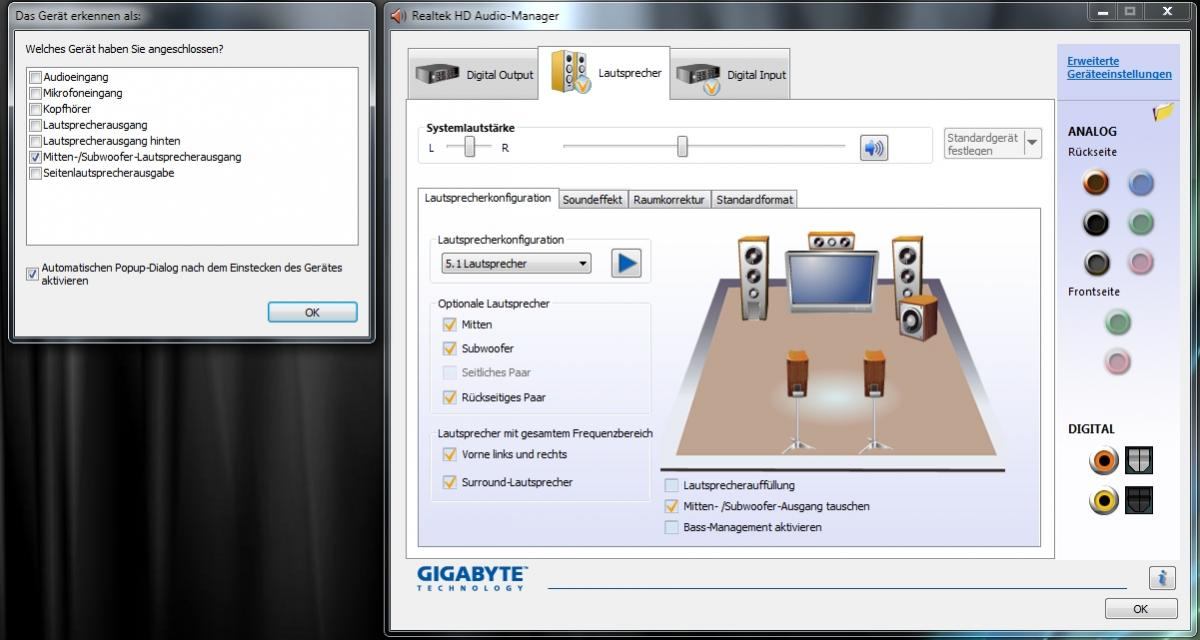Viewport: 1200px width, 640px height.
Task: Minimize the Realtek HD Audio-Manager window
Action: click(1104, 12)
